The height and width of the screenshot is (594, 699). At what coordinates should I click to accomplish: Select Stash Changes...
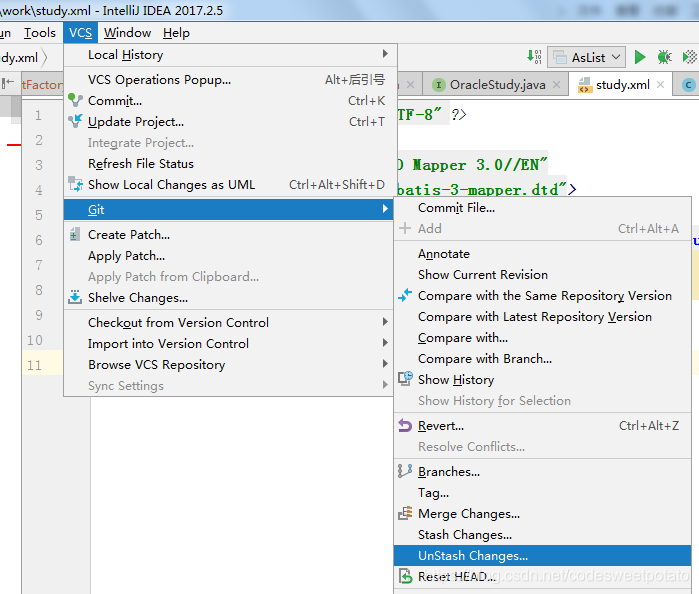[x=543, y=535]
